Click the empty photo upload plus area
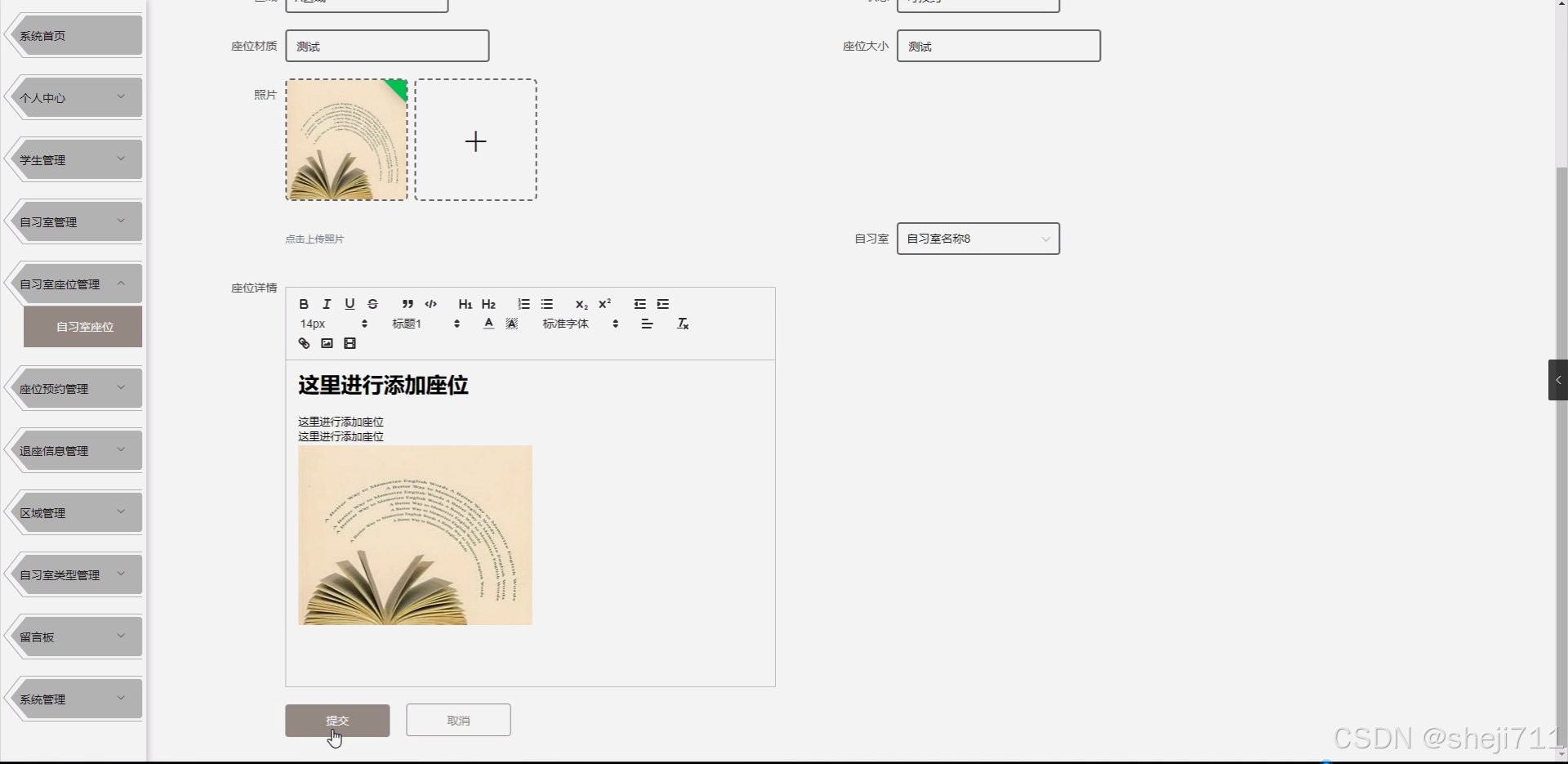This screenshot has width=1568, height=764. 476,140
